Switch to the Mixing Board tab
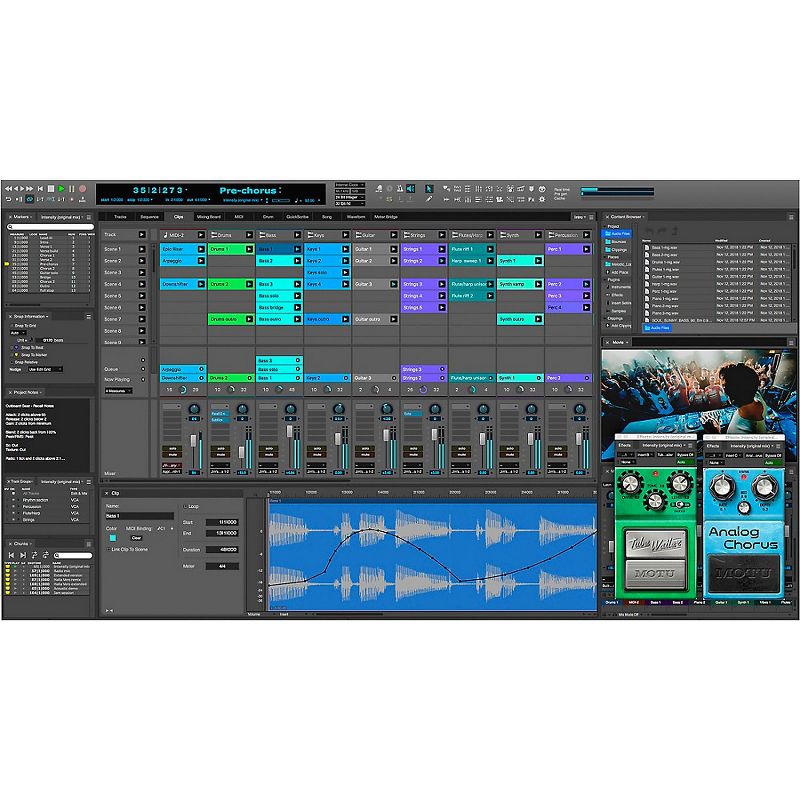800x800 pixels. coord(210,216)
